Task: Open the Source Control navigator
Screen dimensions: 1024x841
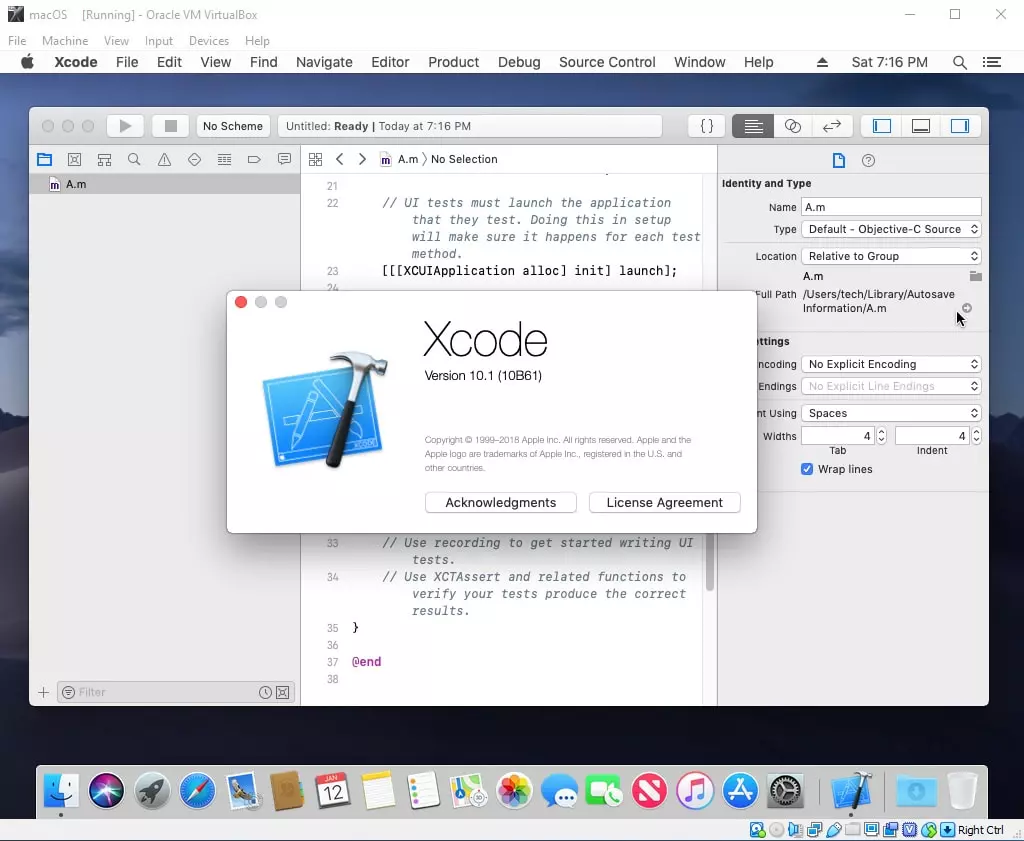Action: [x=74, y=159]
